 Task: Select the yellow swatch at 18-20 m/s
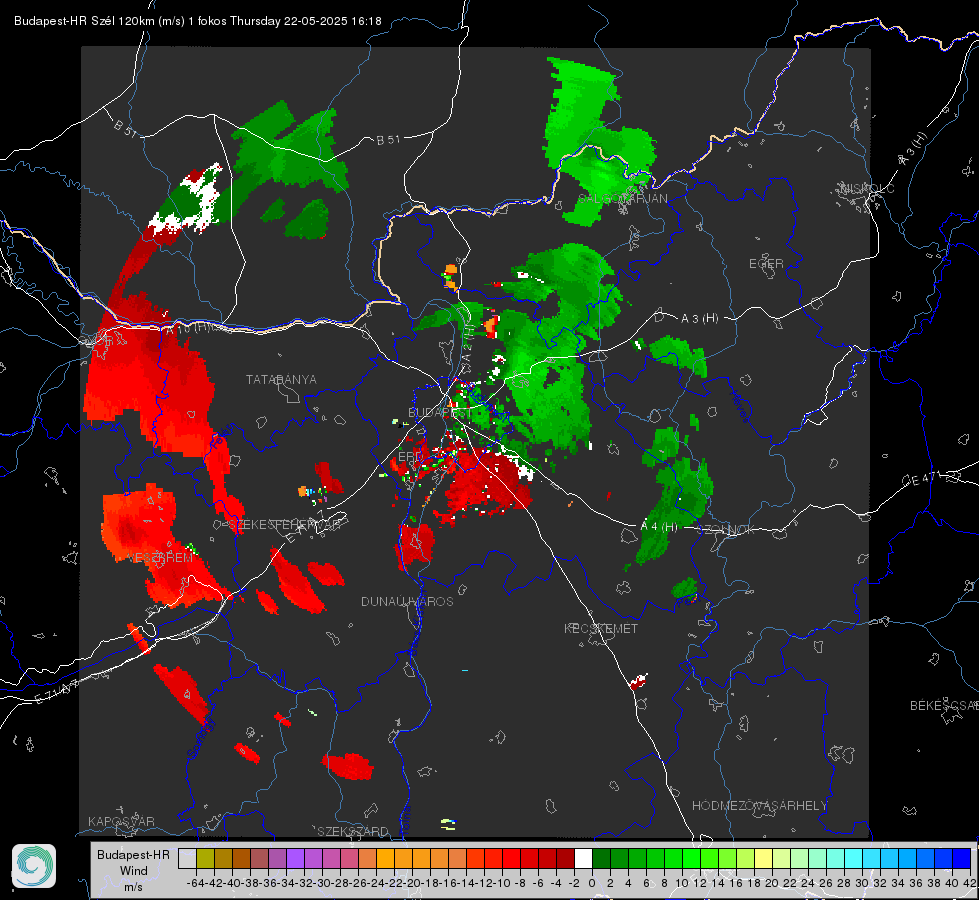point(764,858)
